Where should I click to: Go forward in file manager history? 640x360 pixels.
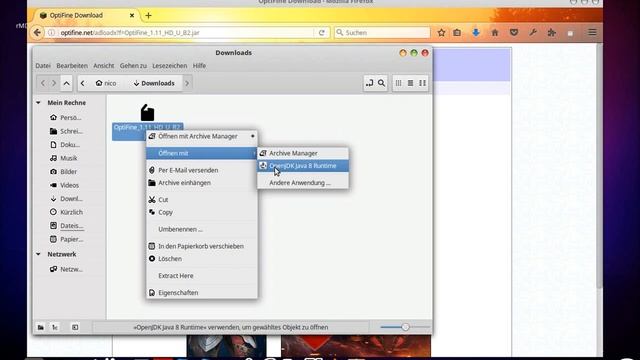tap(54, 83)
